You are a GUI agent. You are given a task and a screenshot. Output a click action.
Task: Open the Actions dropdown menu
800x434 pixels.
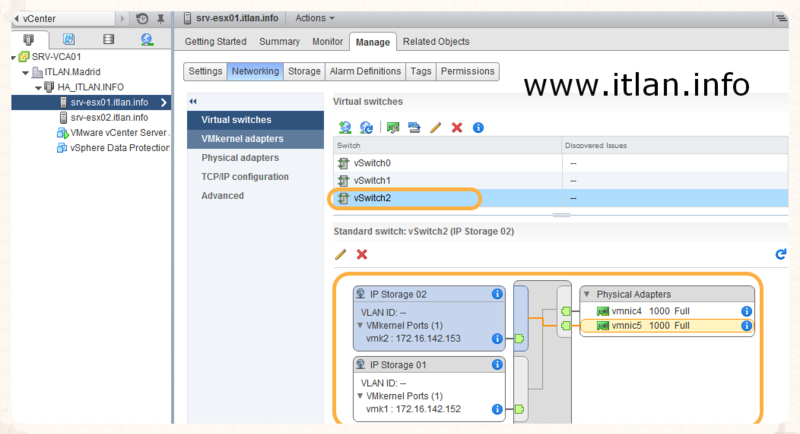click(315, 18)
